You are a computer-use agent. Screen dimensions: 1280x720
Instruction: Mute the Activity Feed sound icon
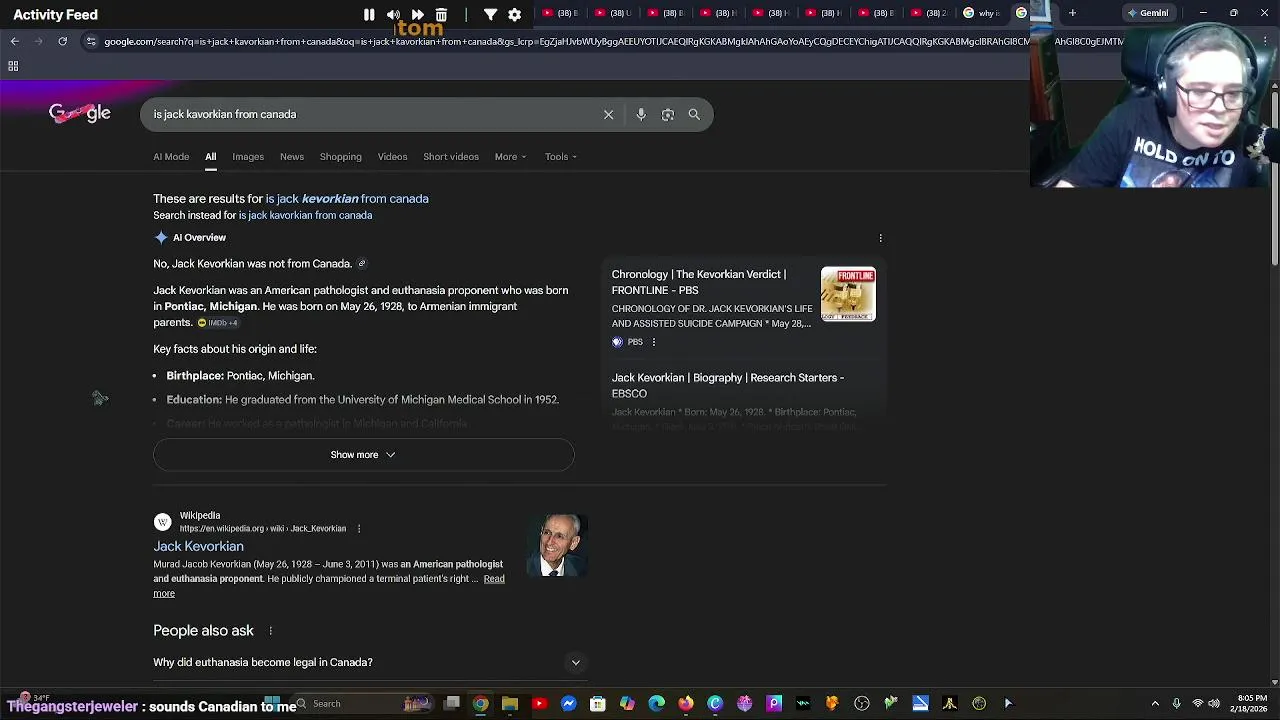click(x=393, y=15)
